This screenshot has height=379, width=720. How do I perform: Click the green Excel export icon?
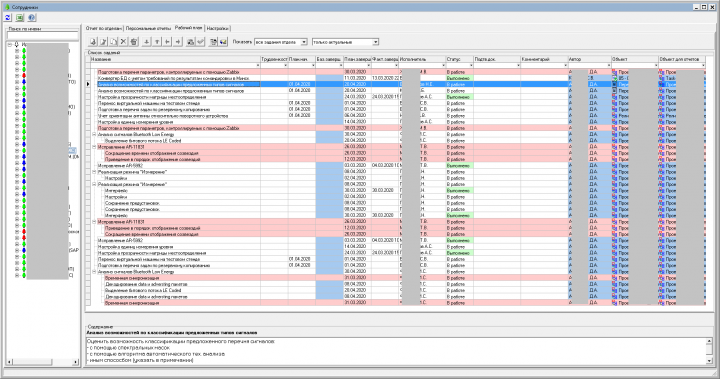(20, 17)
